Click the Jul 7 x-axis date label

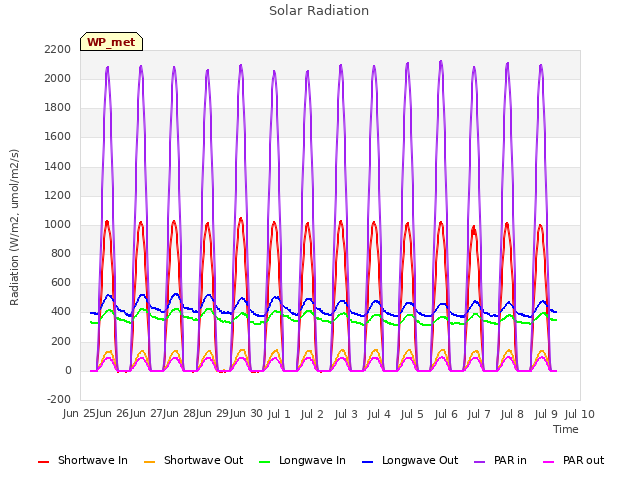coord(479,415)
